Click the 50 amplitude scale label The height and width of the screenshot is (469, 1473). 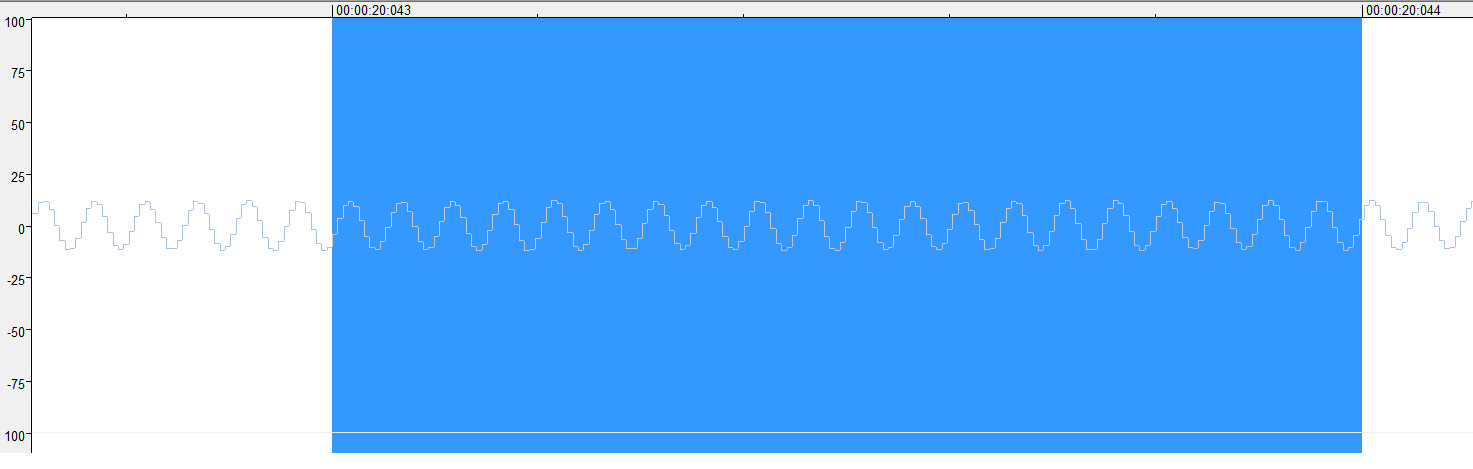pos(17,124)
